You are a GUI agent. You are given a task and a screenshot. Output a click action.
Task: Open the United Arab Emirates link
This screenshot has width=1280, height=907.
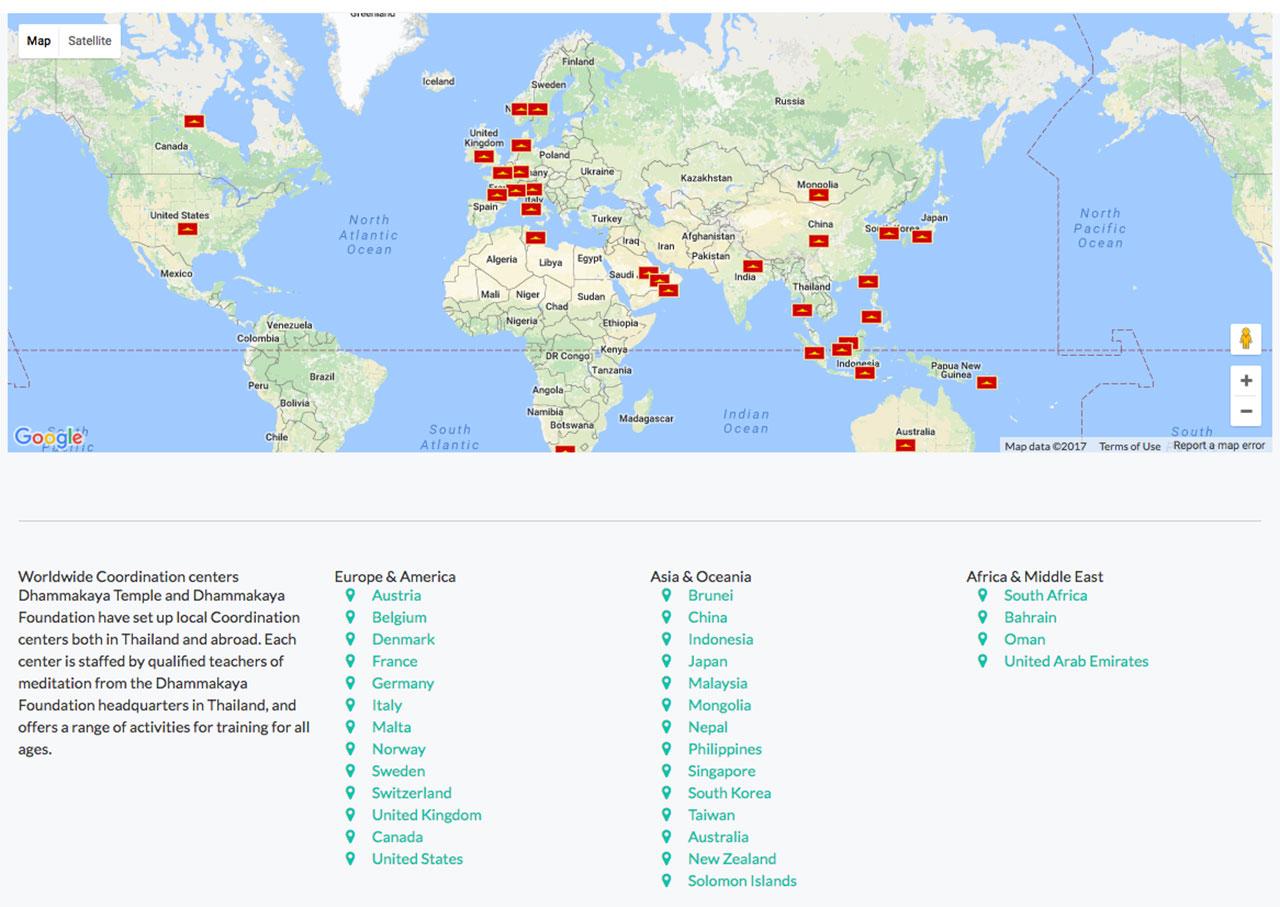[x=1076, y=661]
